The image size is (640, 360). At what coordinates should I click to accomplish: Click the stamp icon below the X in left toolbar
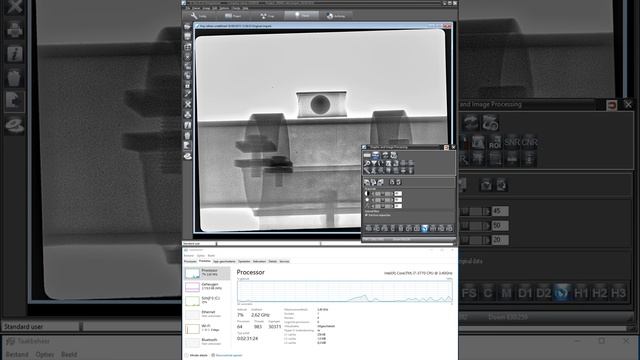coord(187,115)
